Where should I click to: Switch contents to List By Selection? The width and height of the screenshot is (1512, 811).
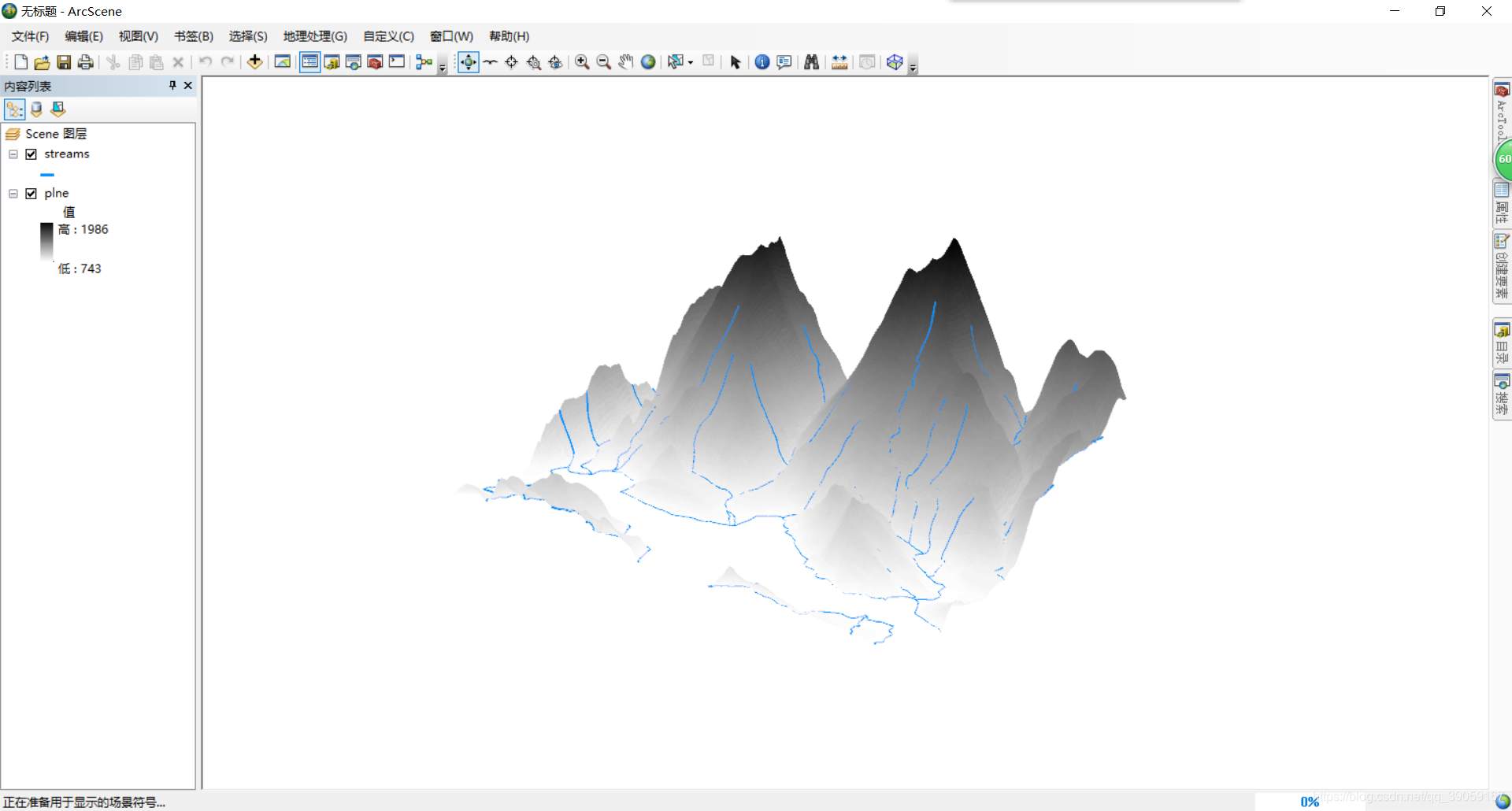coord(57,109)
